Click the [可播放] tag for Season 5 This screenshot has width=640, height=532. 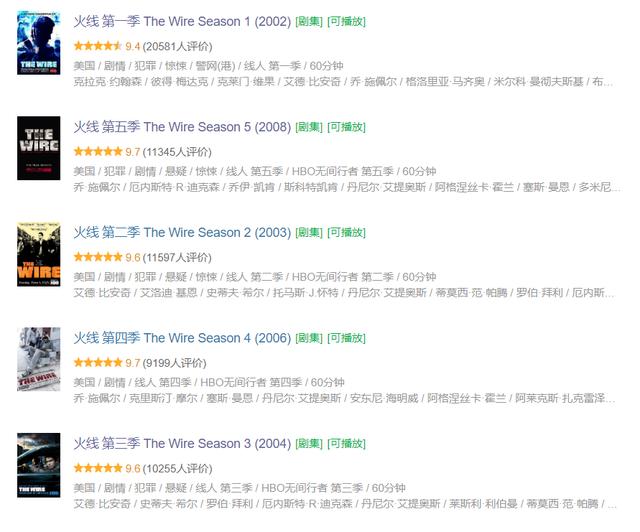347,127
